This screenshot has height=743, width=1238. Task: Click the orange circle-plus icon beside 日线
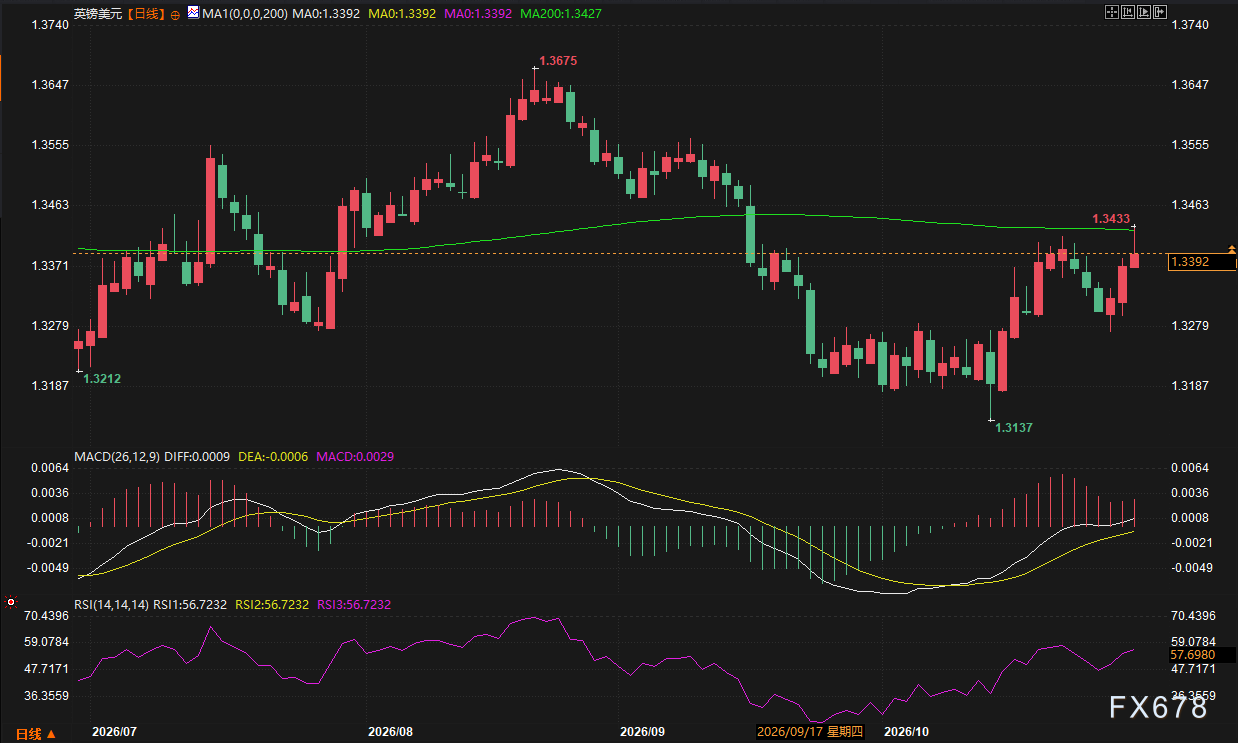click(x=177, y=15)
